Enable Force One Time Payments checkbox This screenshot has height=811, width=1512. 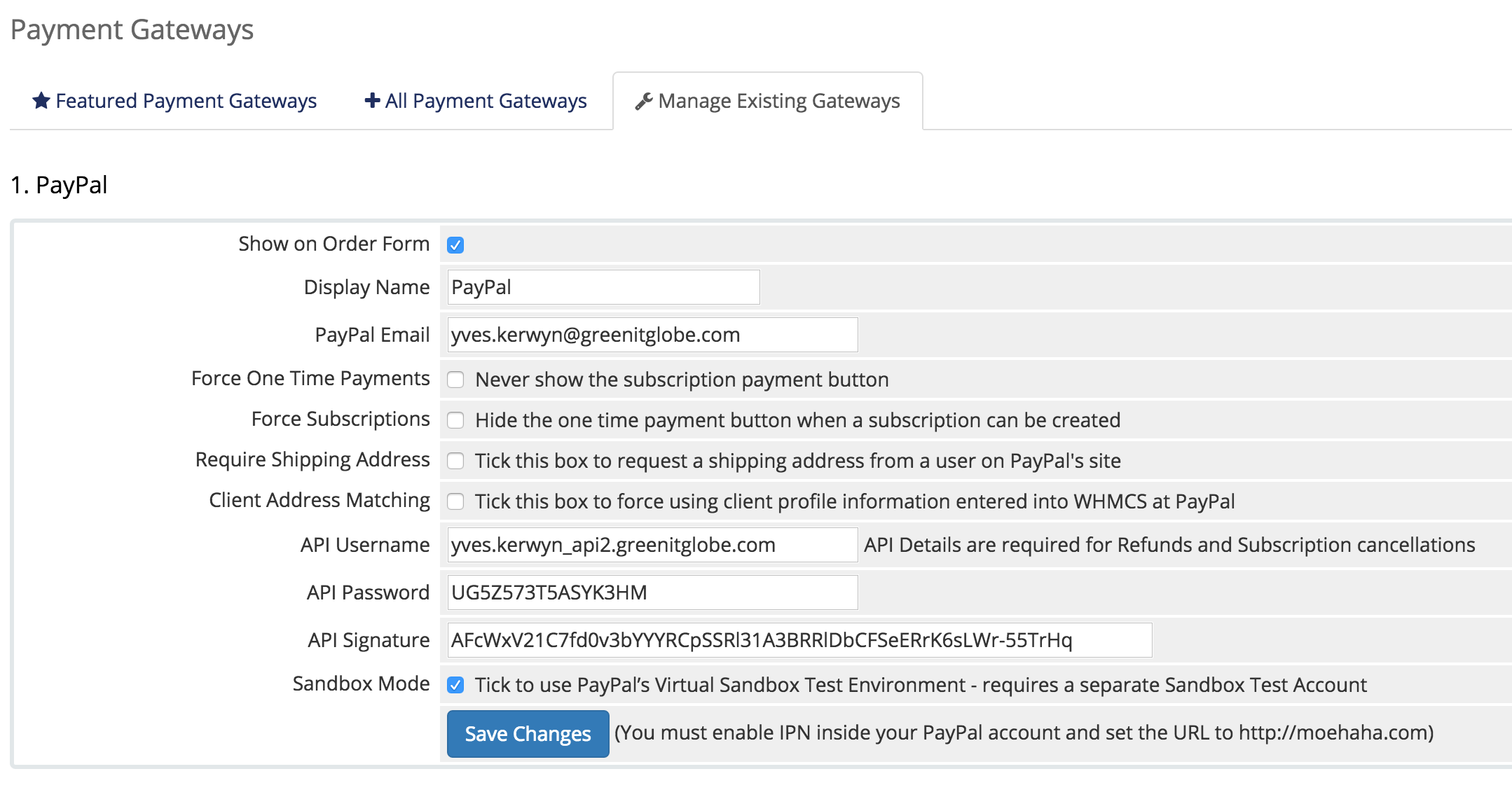pyautogui.click(x=455, y=380)
